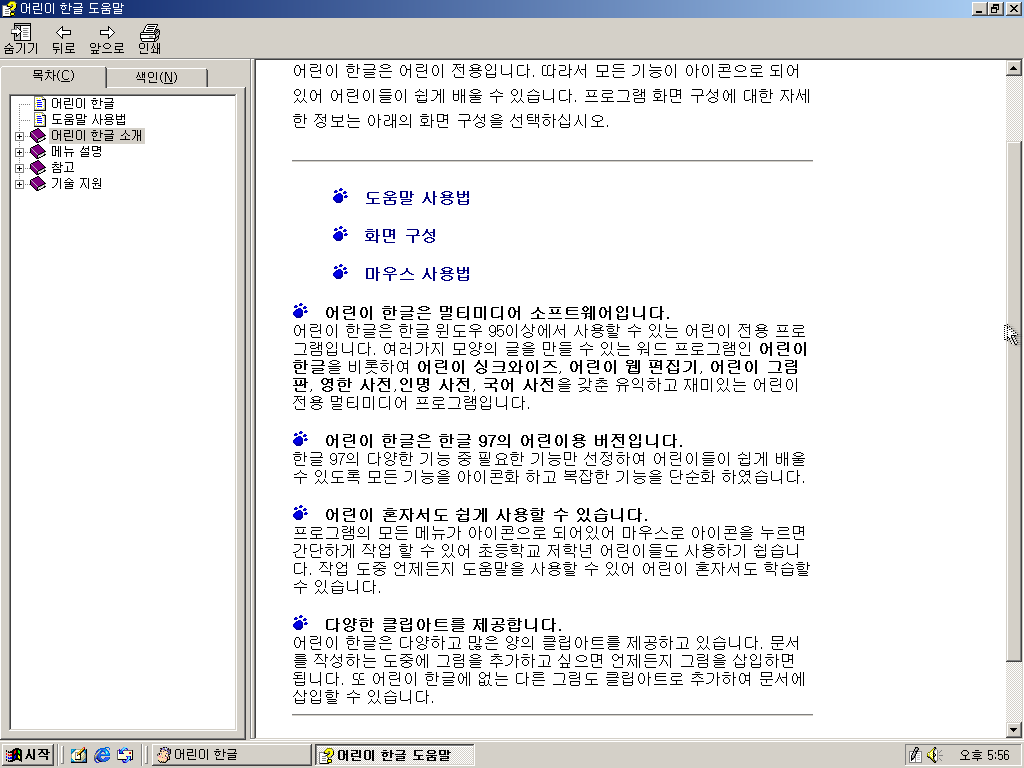Follow the 화면 구성 link
This screenshot has height=768, width=1024.
400,235
